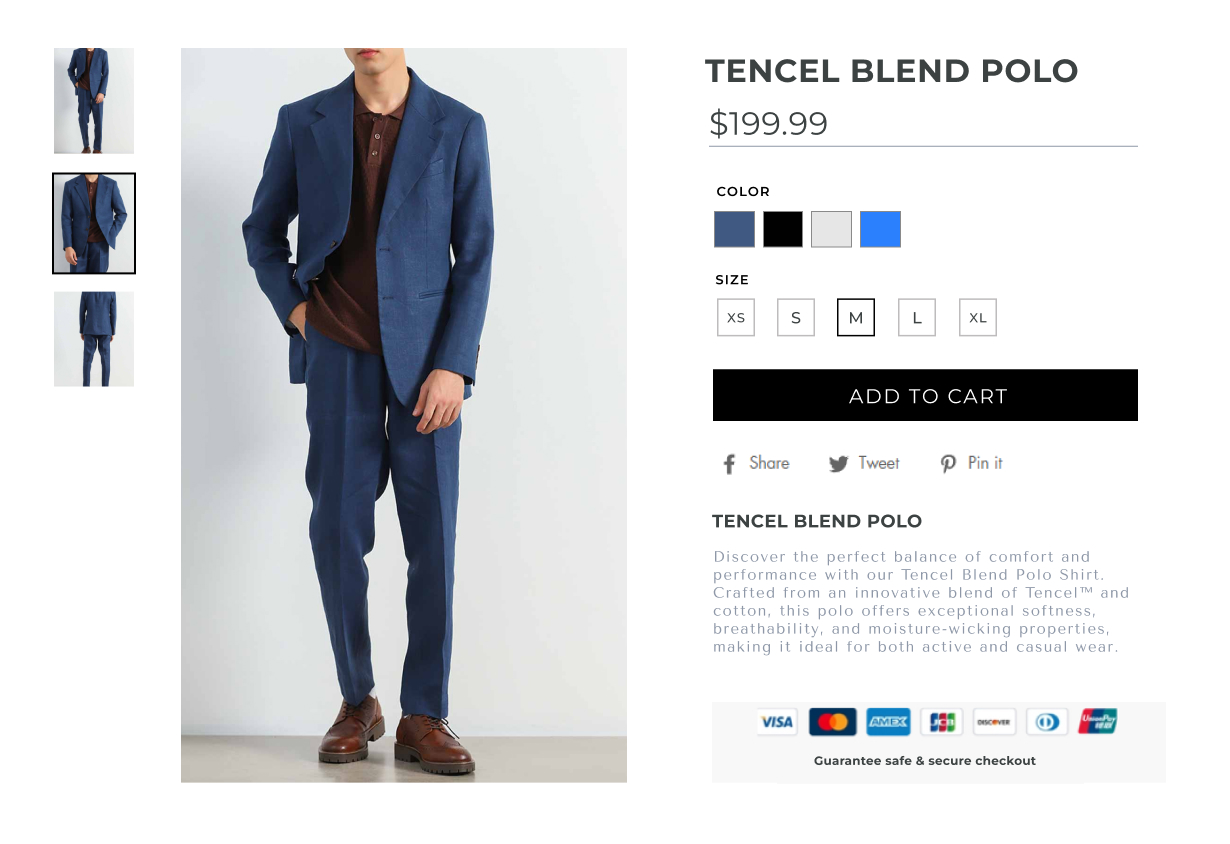Click the Twitter bird Tweet icon

[838, 464]
